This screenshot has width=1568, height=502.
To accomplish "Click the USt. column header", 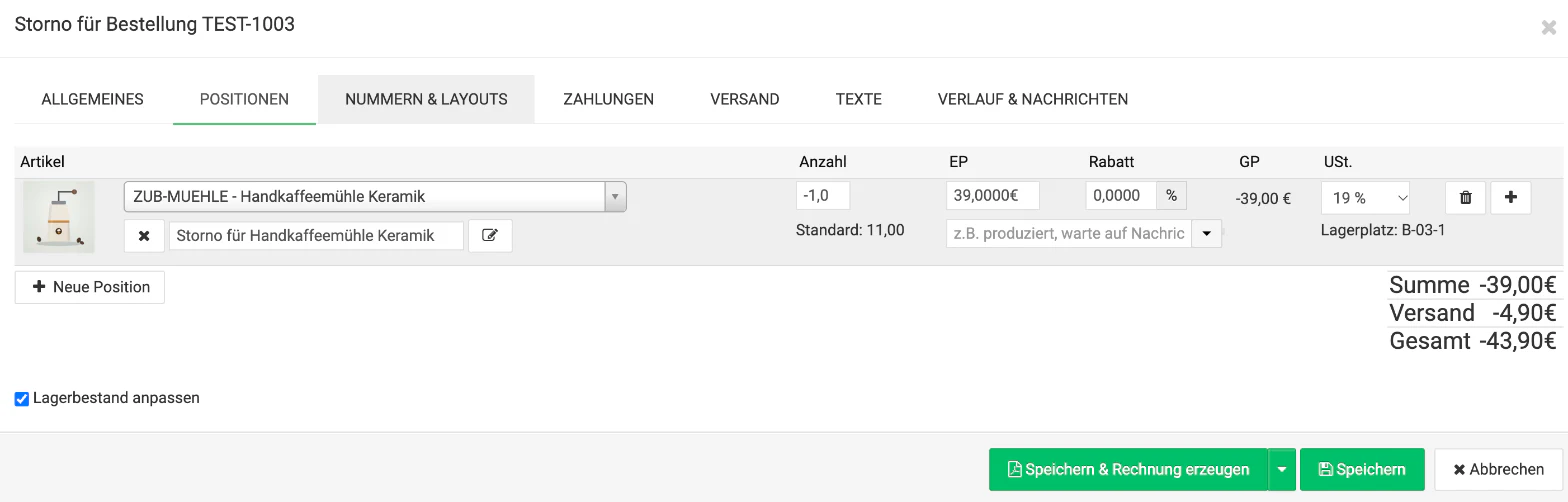I will pyautogui.click(x=1338, y=161).
